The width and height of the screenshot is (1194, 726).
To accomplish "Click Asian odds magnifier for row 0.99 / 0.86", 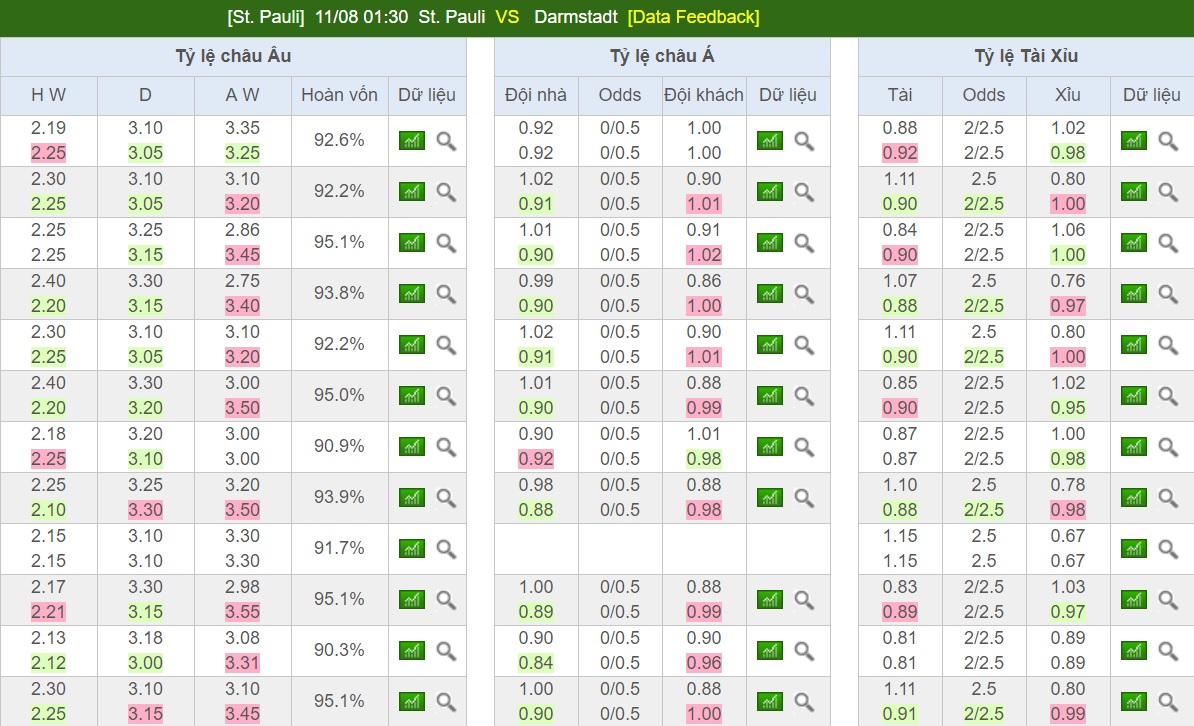I will [x=804, y=294].
